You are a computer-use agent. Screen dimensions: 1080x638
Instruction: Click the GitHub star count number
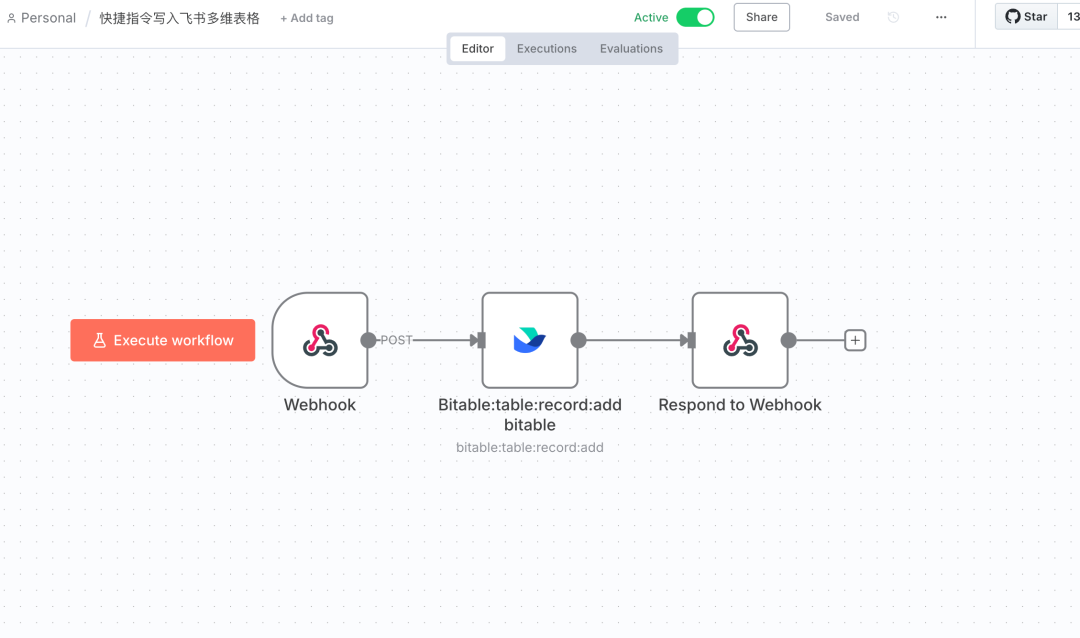[1073, 17]
